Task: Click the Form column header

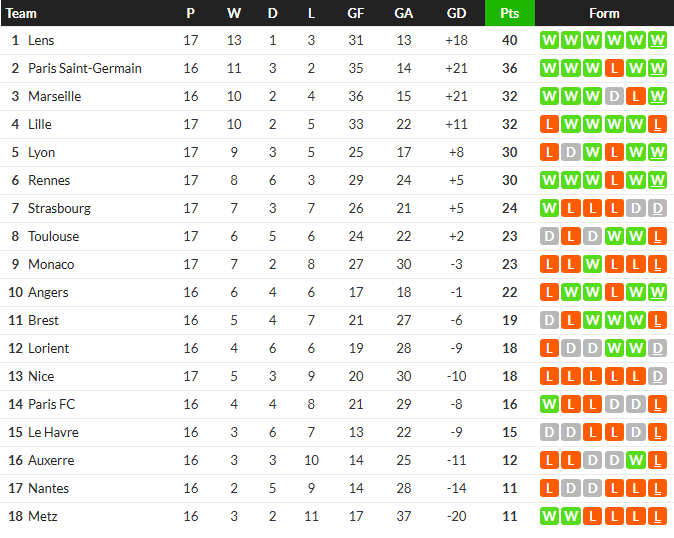Action: (x=604, y=13)
